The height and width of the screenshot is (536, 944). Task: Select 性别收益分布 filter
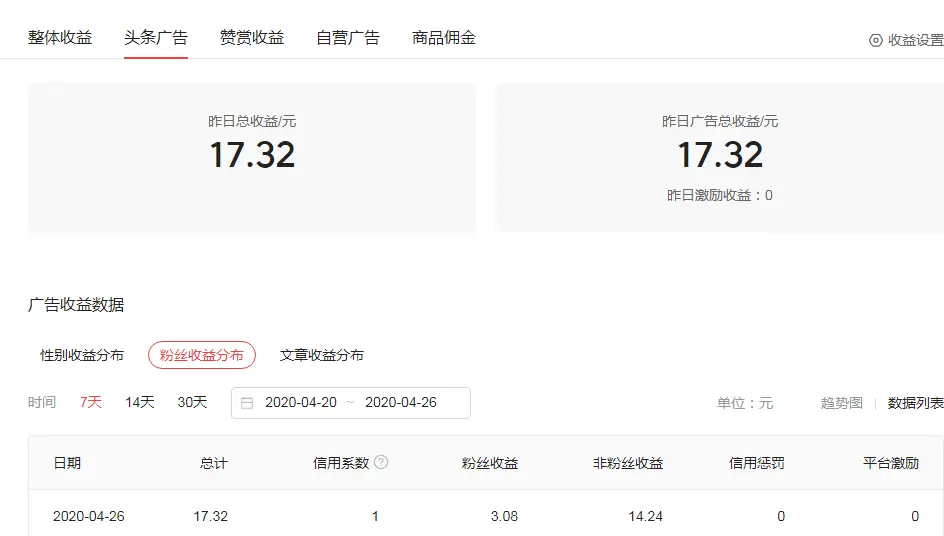[x=82, y=355]
